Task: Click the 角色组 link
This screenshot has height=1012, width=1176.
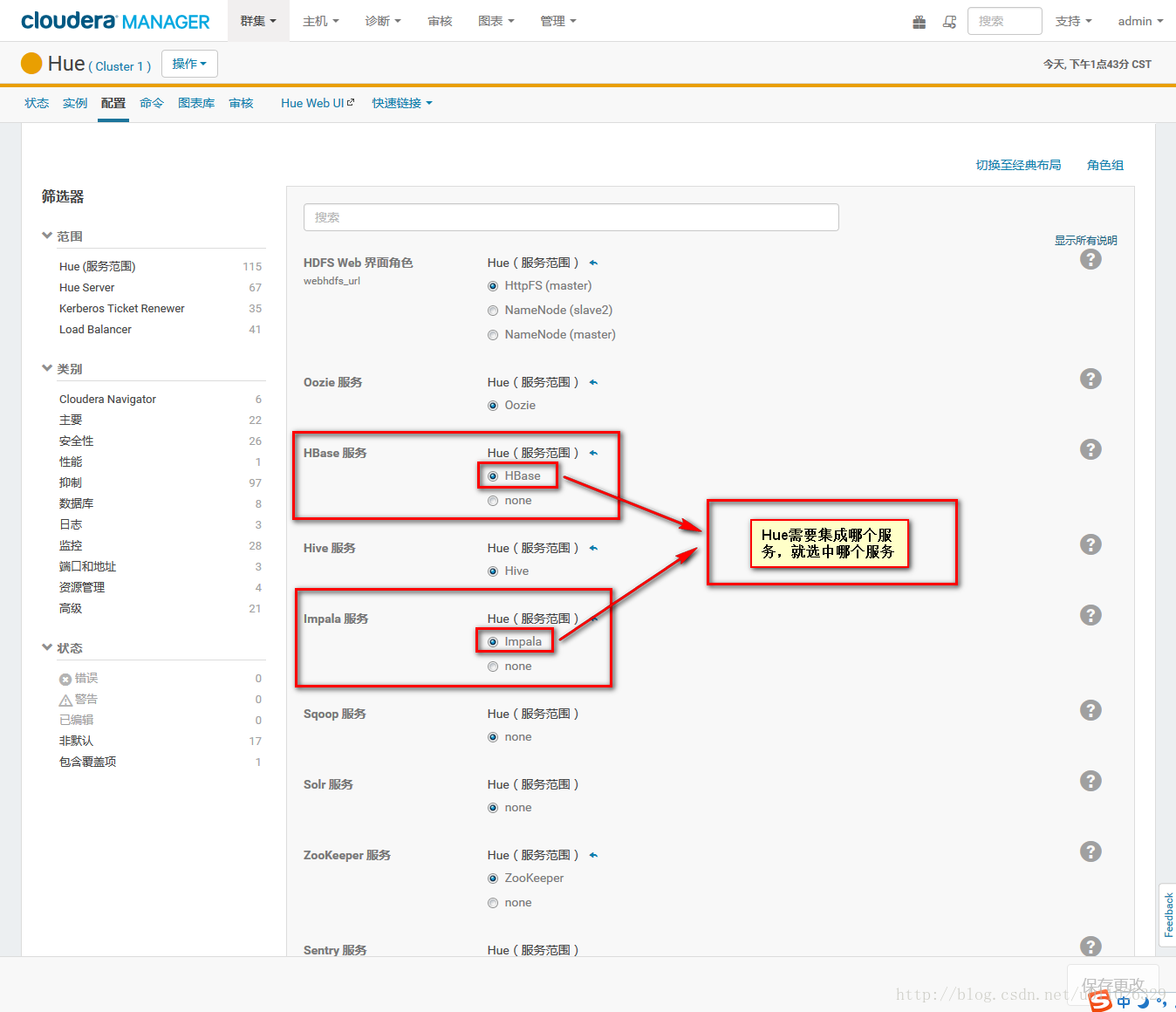Action: [1105, 165]
